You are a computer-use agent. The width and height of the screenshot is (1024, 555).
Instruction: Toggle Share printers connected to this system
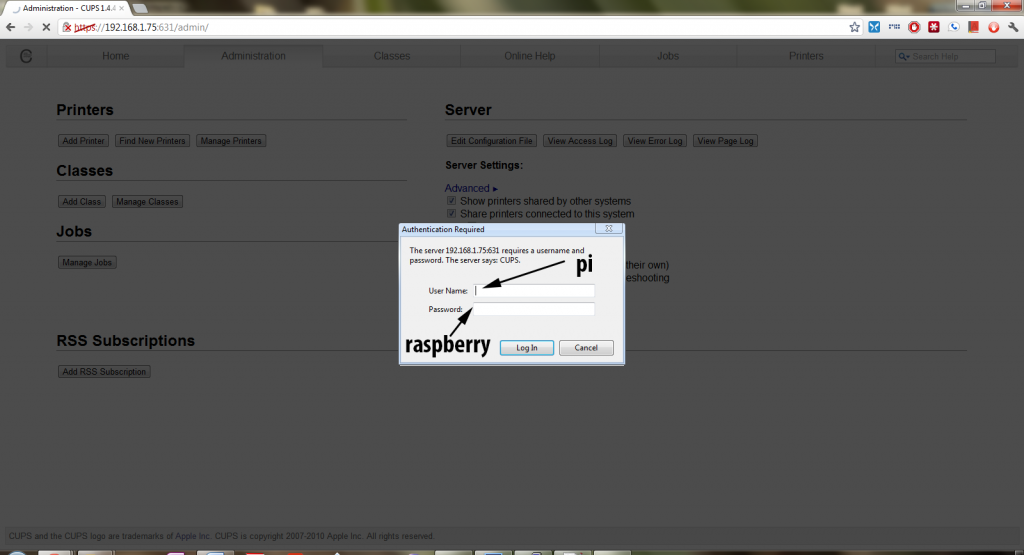pos(451,214)
